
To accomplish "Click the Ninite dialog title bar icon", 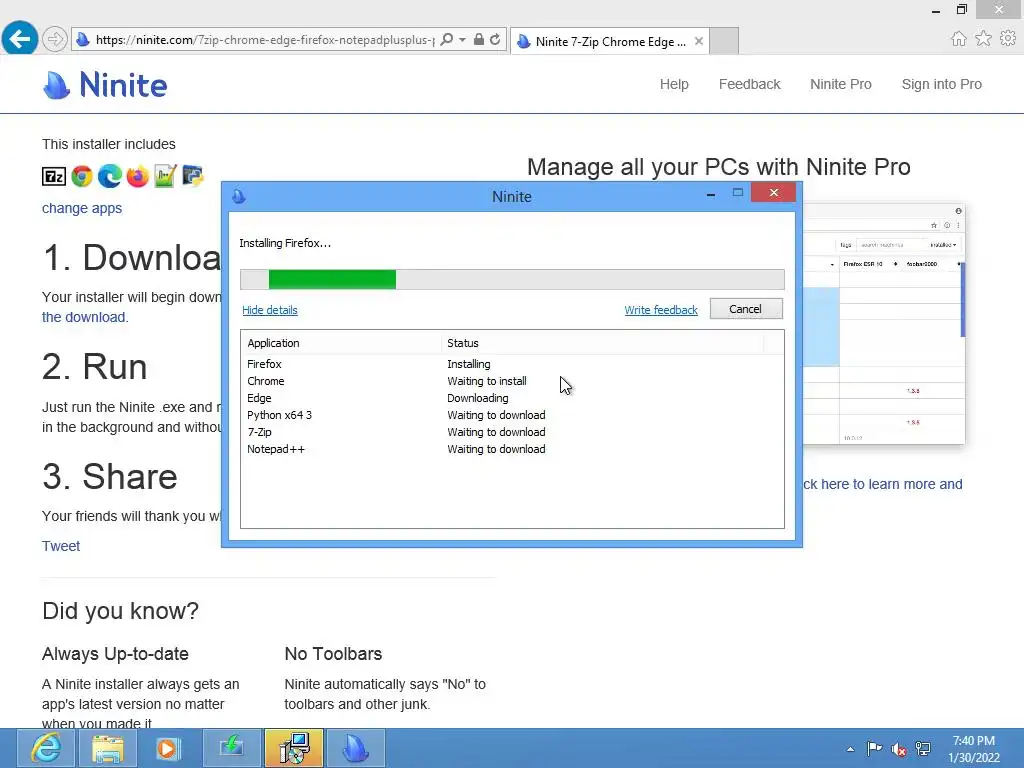I will coord(239,197).
